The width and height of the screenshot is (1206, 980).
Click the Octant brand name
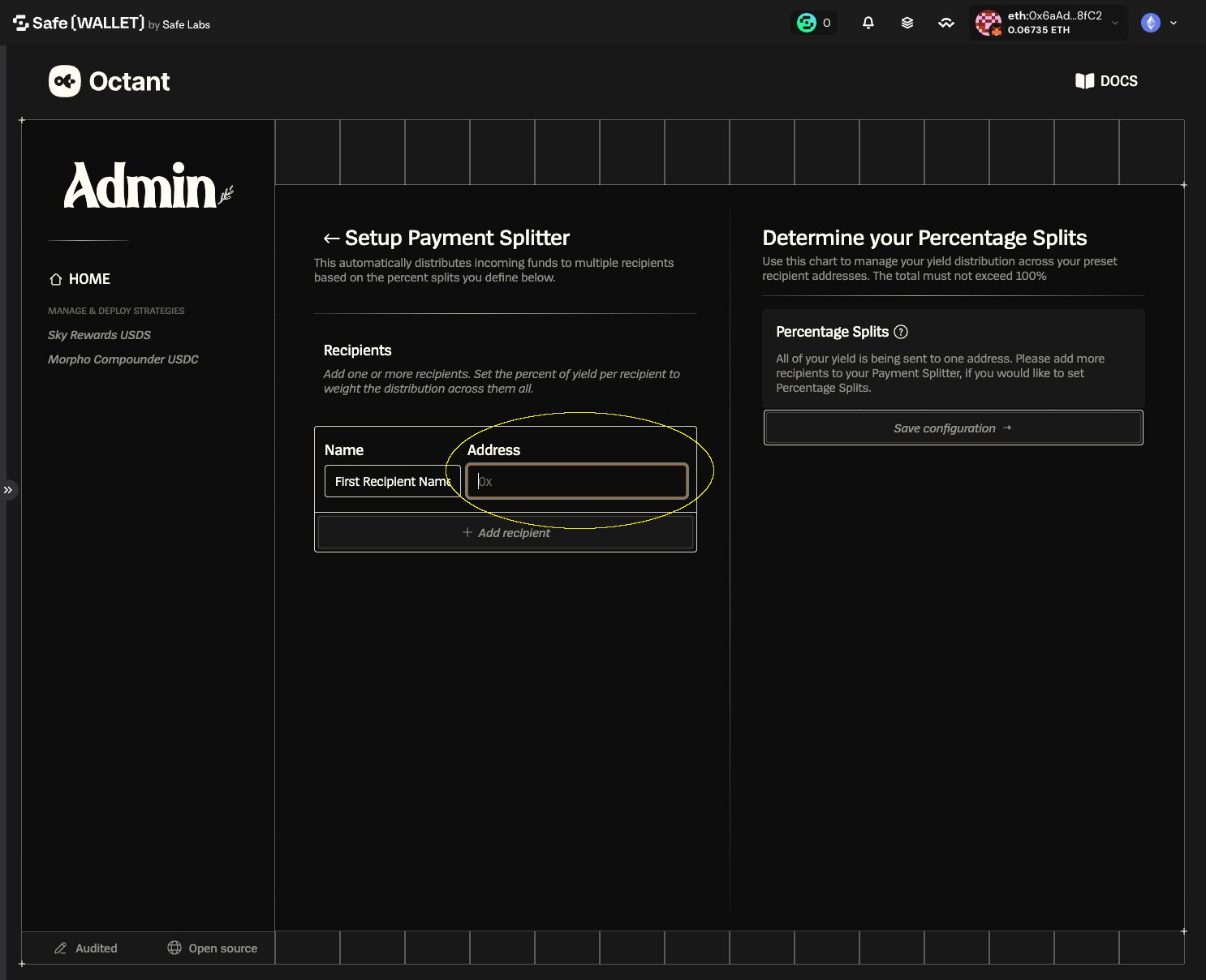(129, 81)
